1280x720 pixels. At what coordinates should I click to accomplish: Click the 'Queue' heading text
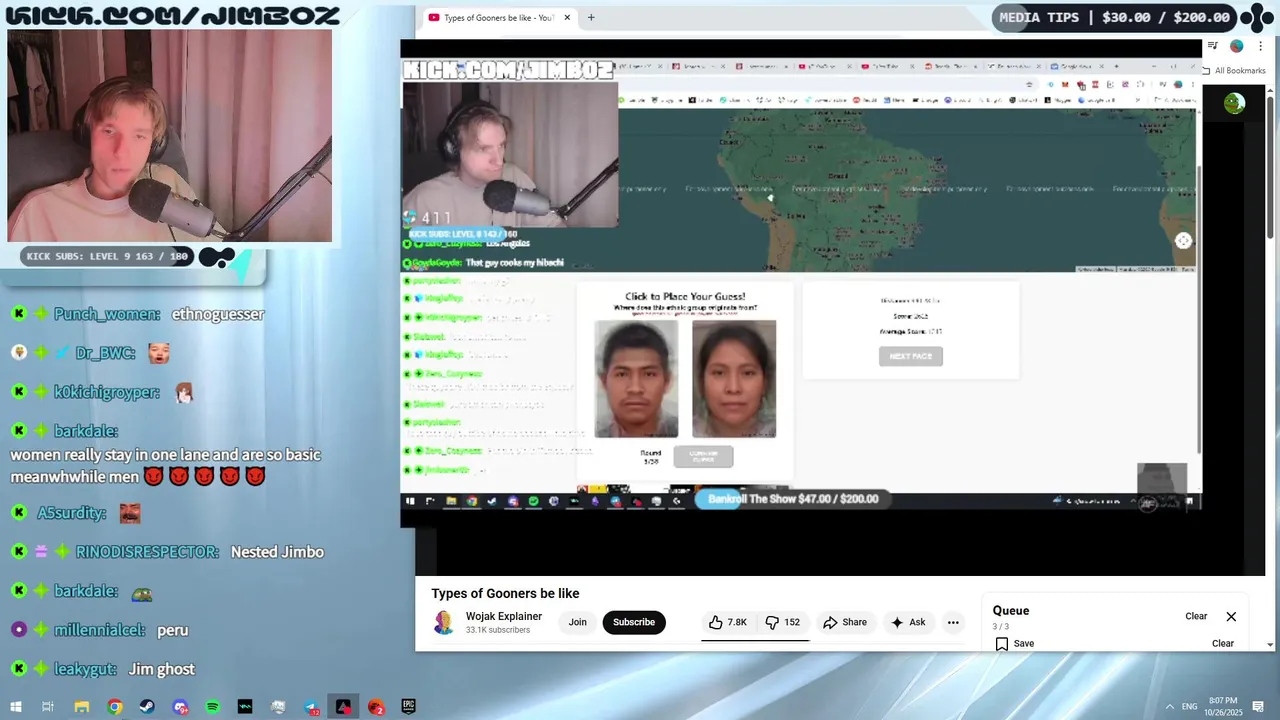coord(1011,611)
